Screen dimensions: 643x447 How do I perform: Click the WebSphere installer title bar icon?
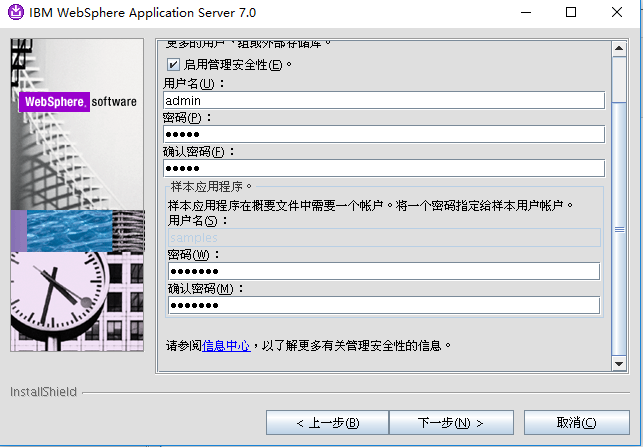[16, 12]
